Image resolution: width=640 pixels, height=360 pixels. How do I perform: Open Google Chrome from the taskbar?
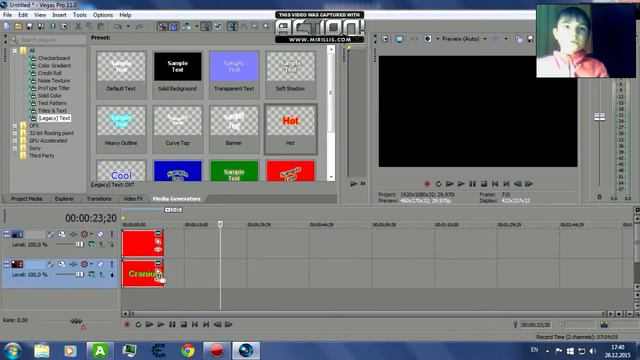pos(188,351)
